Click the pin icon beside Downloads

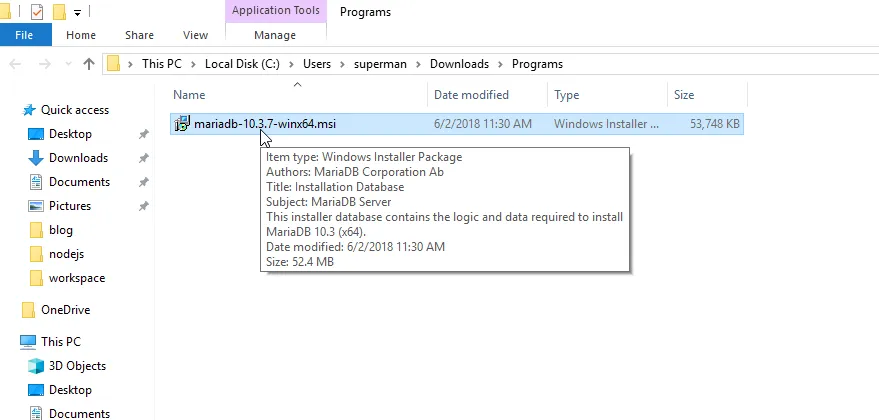click(144, 158)
